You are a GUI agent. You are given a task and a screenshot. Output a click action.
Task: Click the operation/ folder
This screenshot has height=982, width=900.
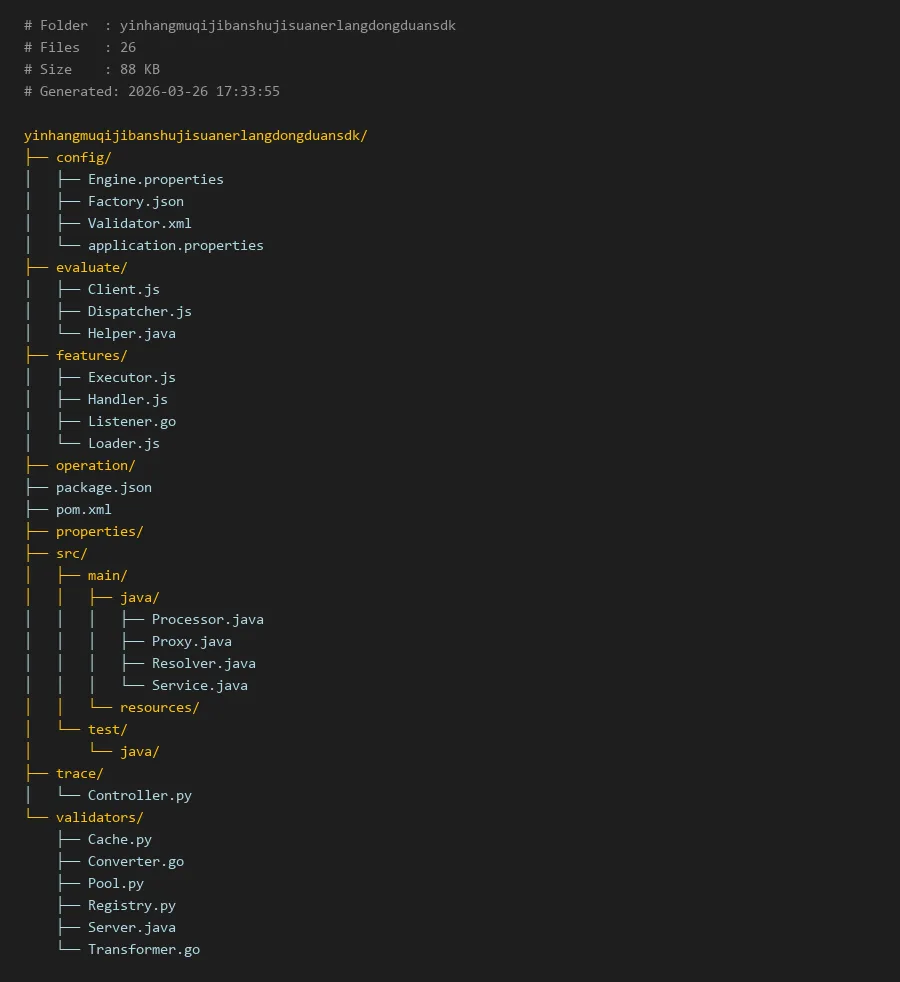pyautogui.click(x=95, y=465)
